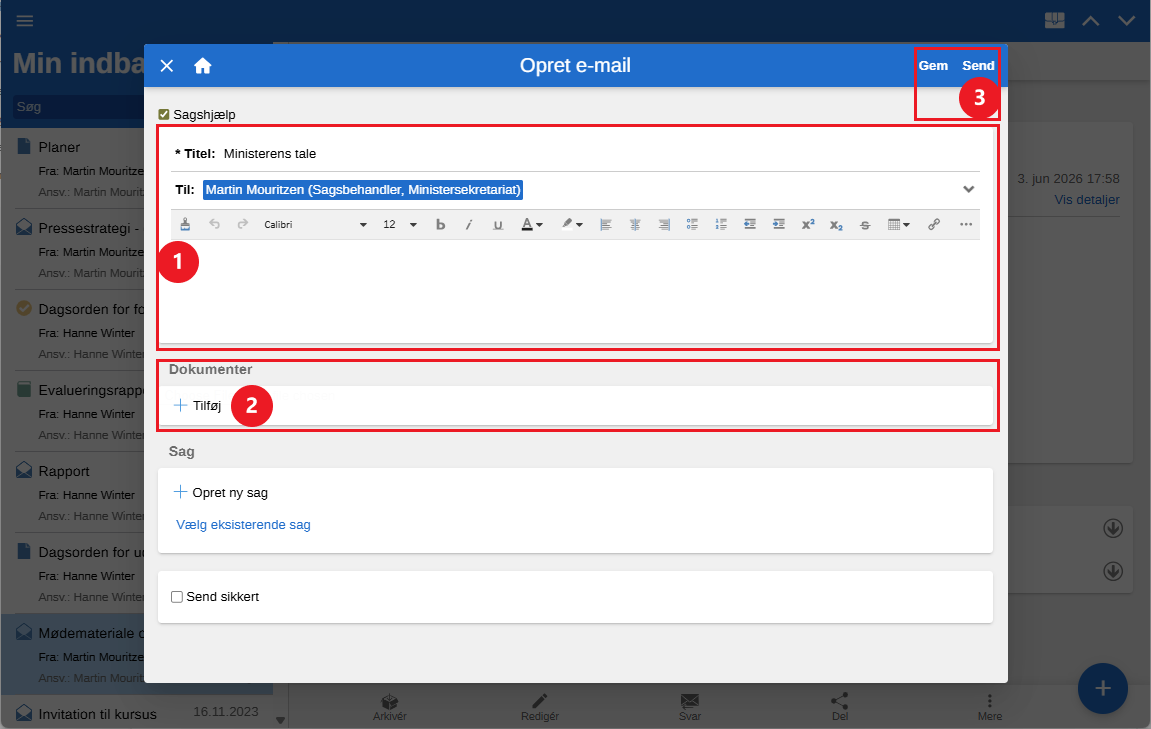Screen dimensions: 1151x729
Task: Click Redigér pencil in bottom bar
Action: click(x=540, y=707)
